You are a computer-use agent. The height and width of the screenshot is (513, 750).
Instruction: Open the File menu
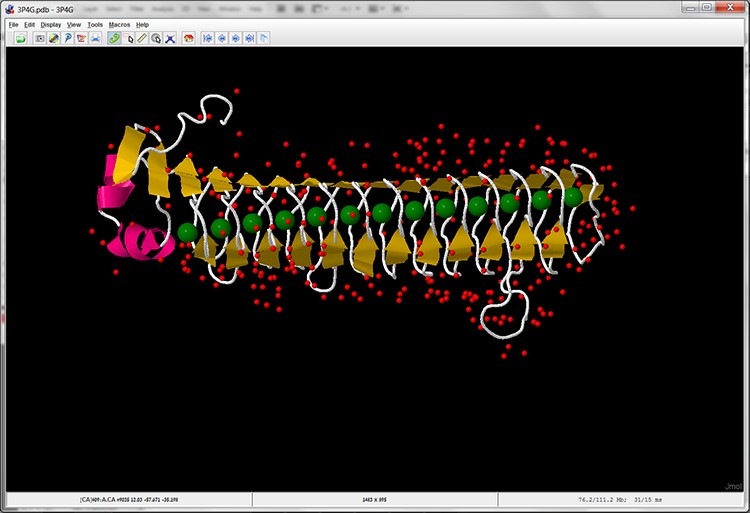(13, 24)
